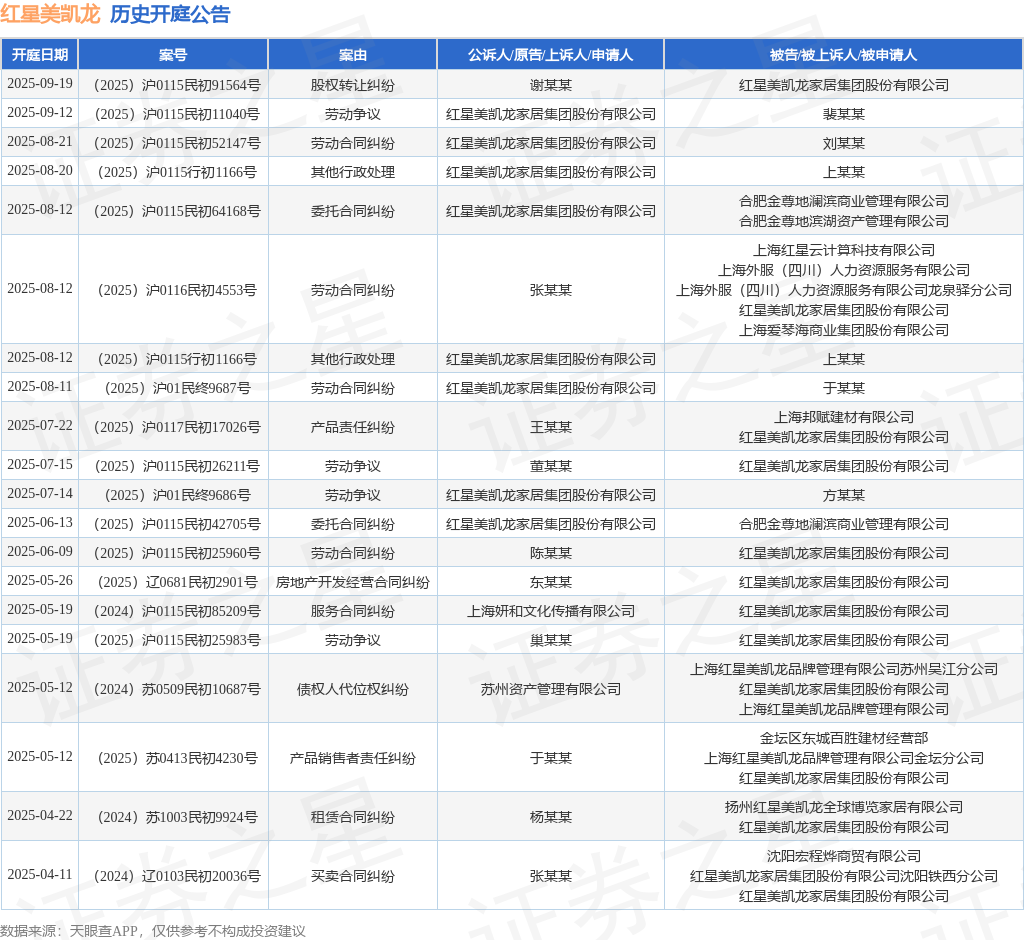
Task: Click 扬州红星美凯龙全球博览家居有限公司 defendant text
Action: (x=844, y=807)
